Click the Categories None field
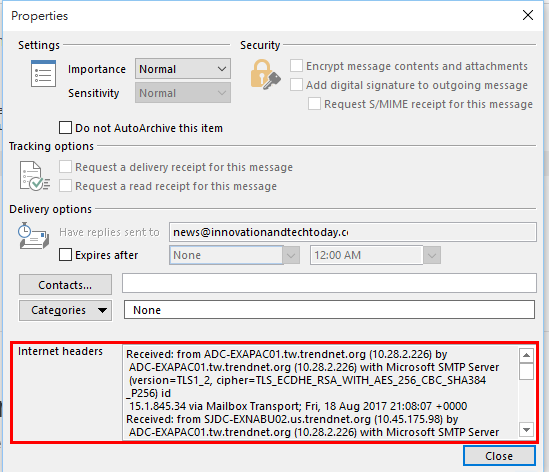 coord(329,310)
